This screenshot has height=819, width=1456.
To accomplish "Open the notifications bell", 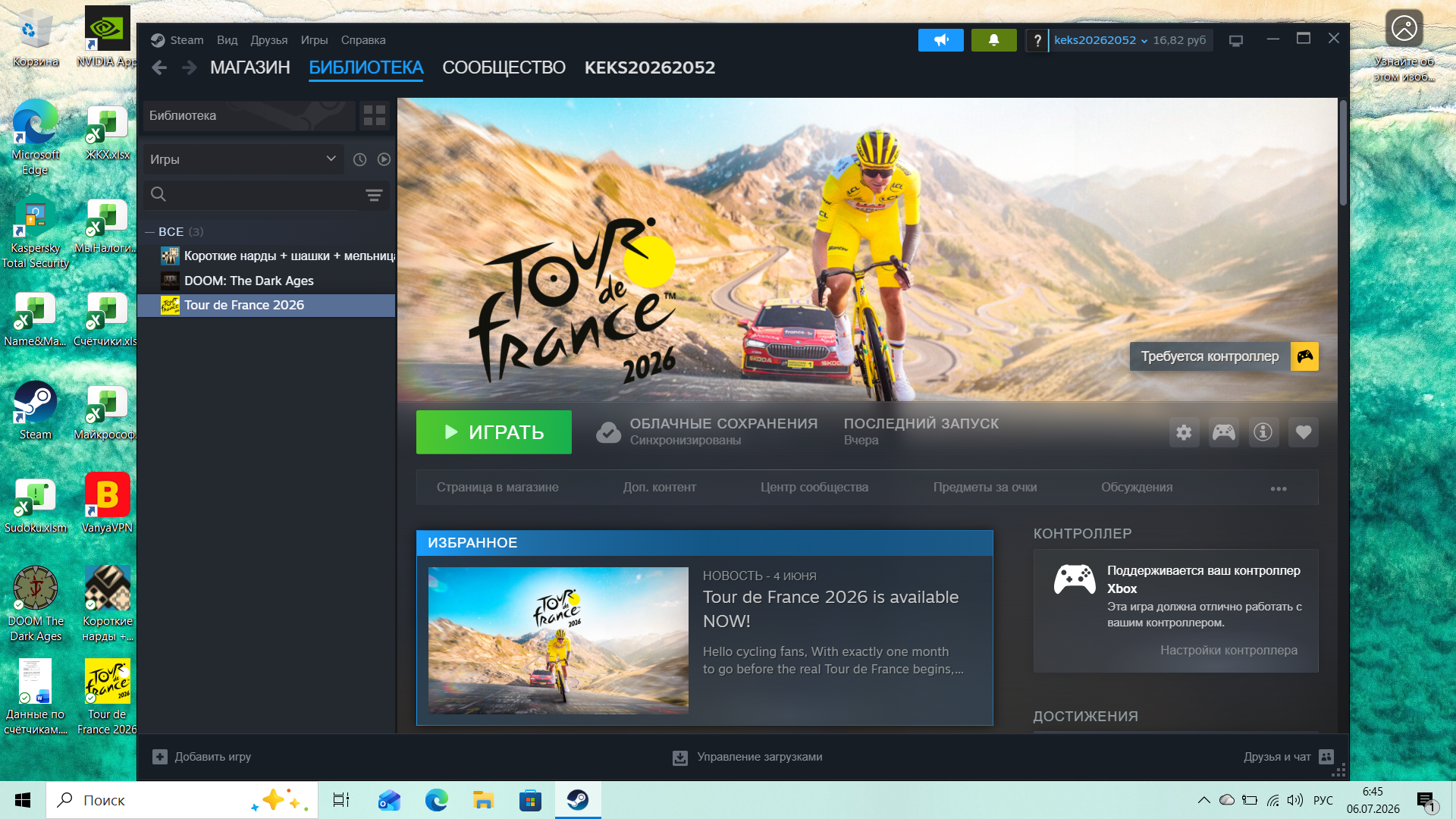I will tap(993, 40).
